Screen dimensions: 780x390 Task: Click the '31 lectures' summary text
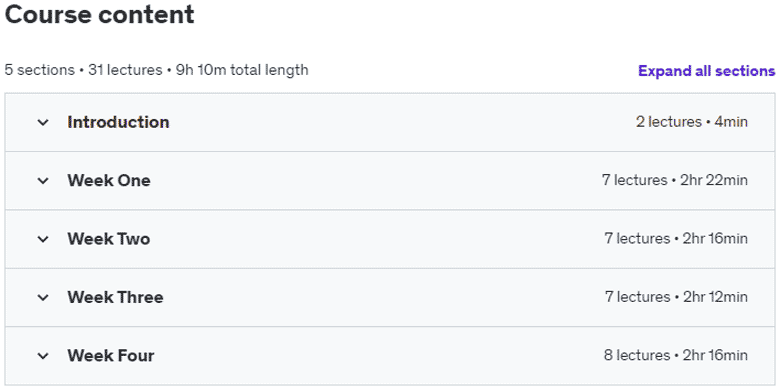tap(125, 70)
